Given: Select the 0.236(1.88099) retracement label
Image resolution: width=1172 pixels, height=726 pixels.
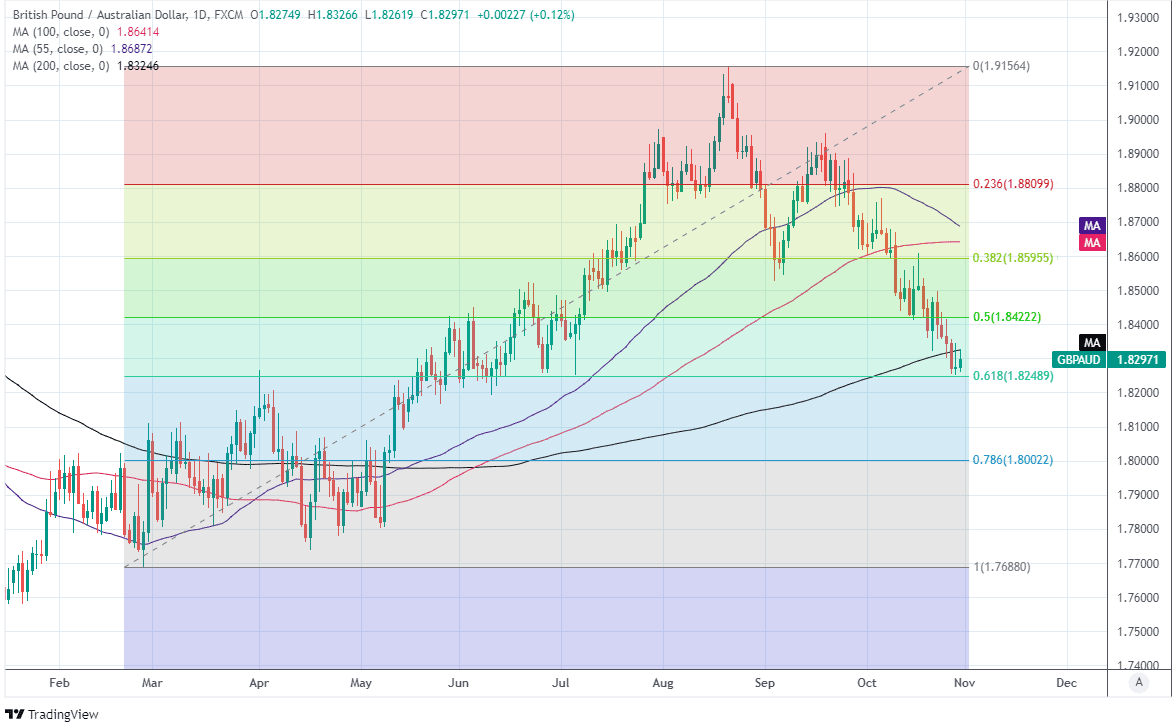Looking at the screenshot, I should [x=1012, y=184].
